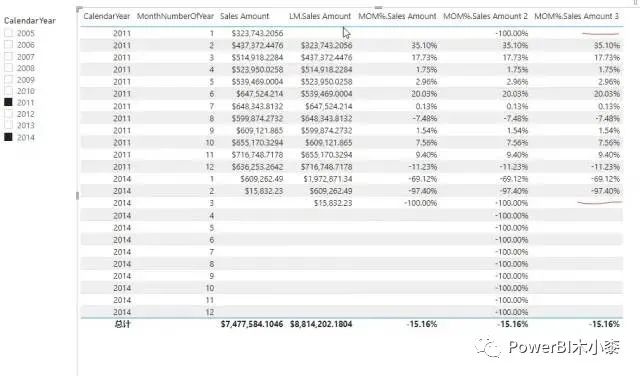Enable the 2010 year checkbox

point(9,91)
